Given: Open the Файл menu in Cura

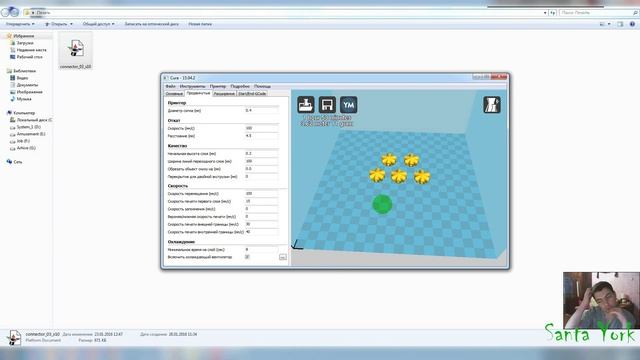Looking at the screenshot, I should pyautogui.click(x=170, y=87).
